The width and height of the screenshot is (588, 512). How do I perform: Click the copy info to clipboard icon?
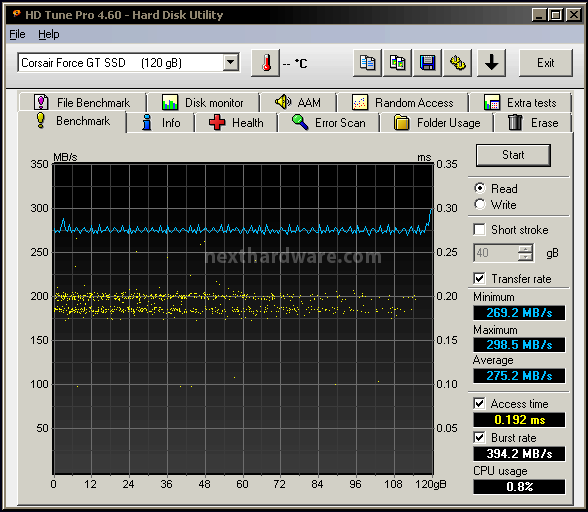coord(367,63)
